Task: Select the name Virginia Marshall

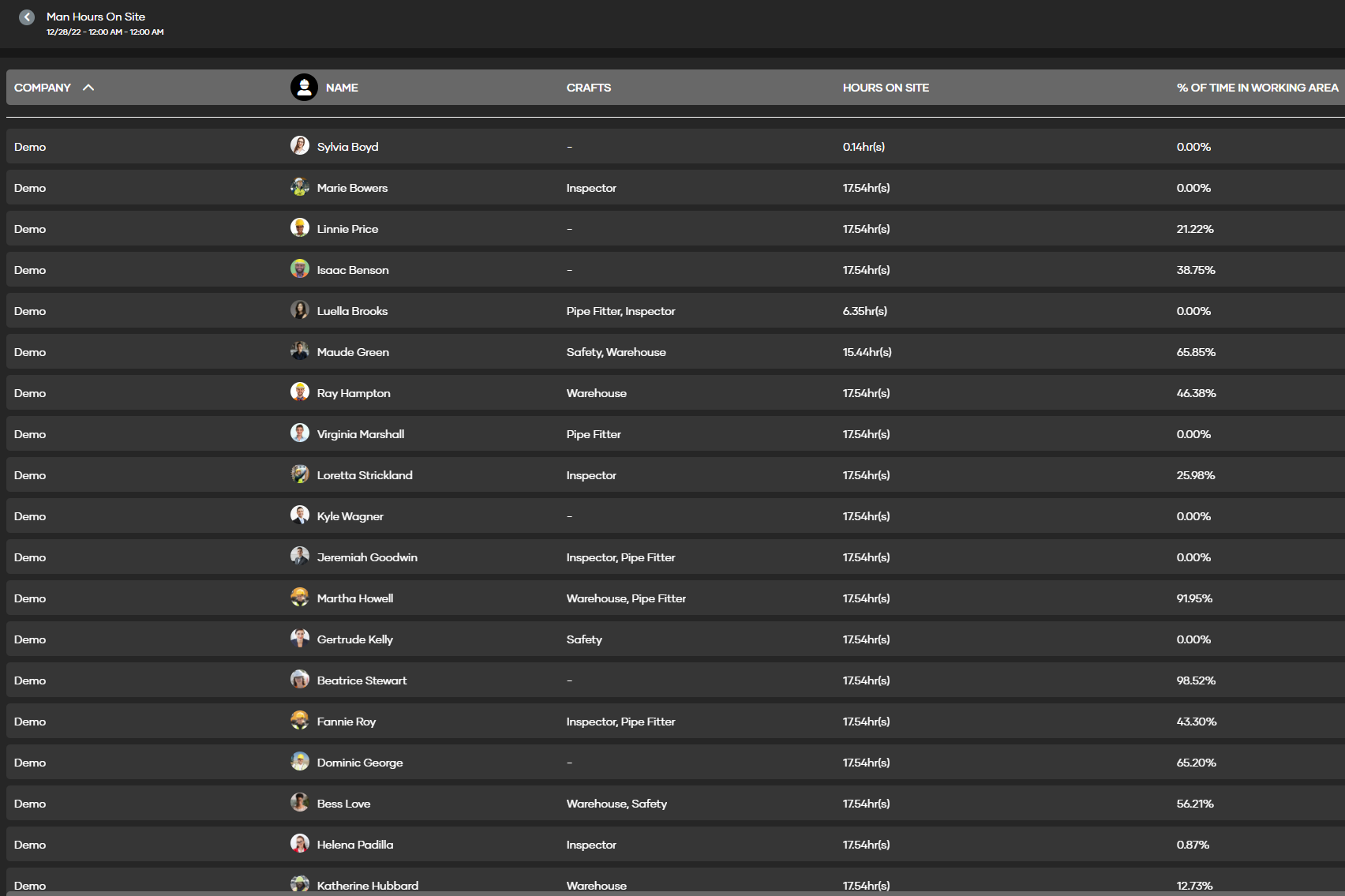Action: 361,434
